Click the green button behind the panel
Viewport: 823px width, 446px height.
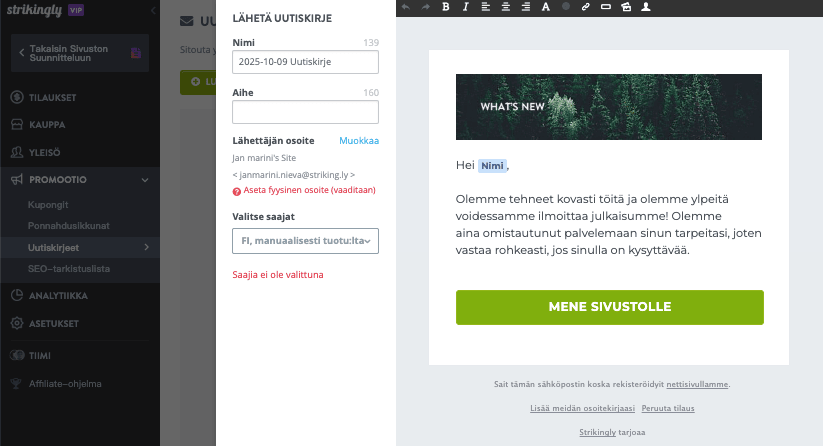[x=198, y=82]
